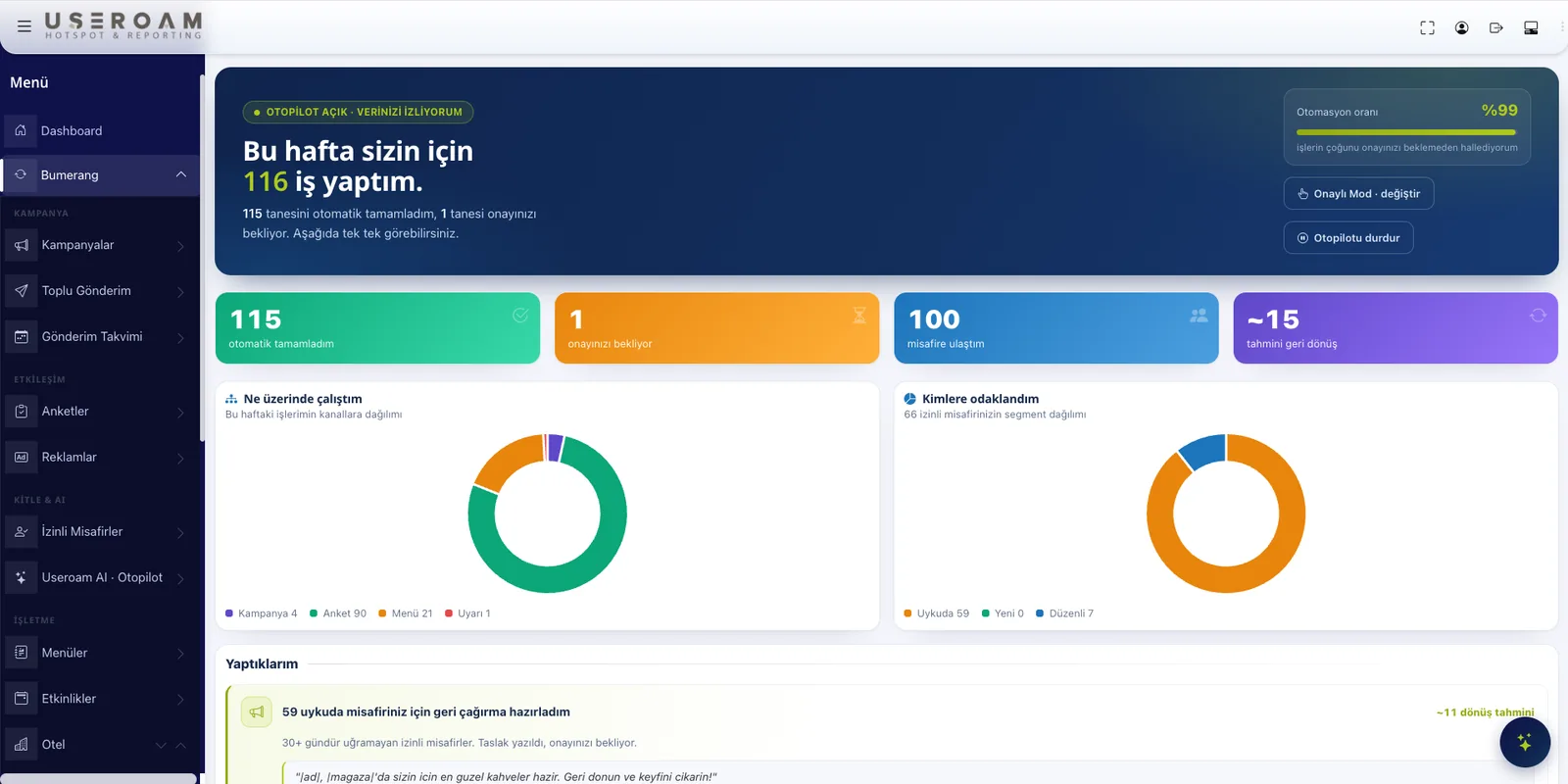This screenshot has width=1568, height=784.
Task: Click the Menüler list icon
Action: click(x=22, y=653)
